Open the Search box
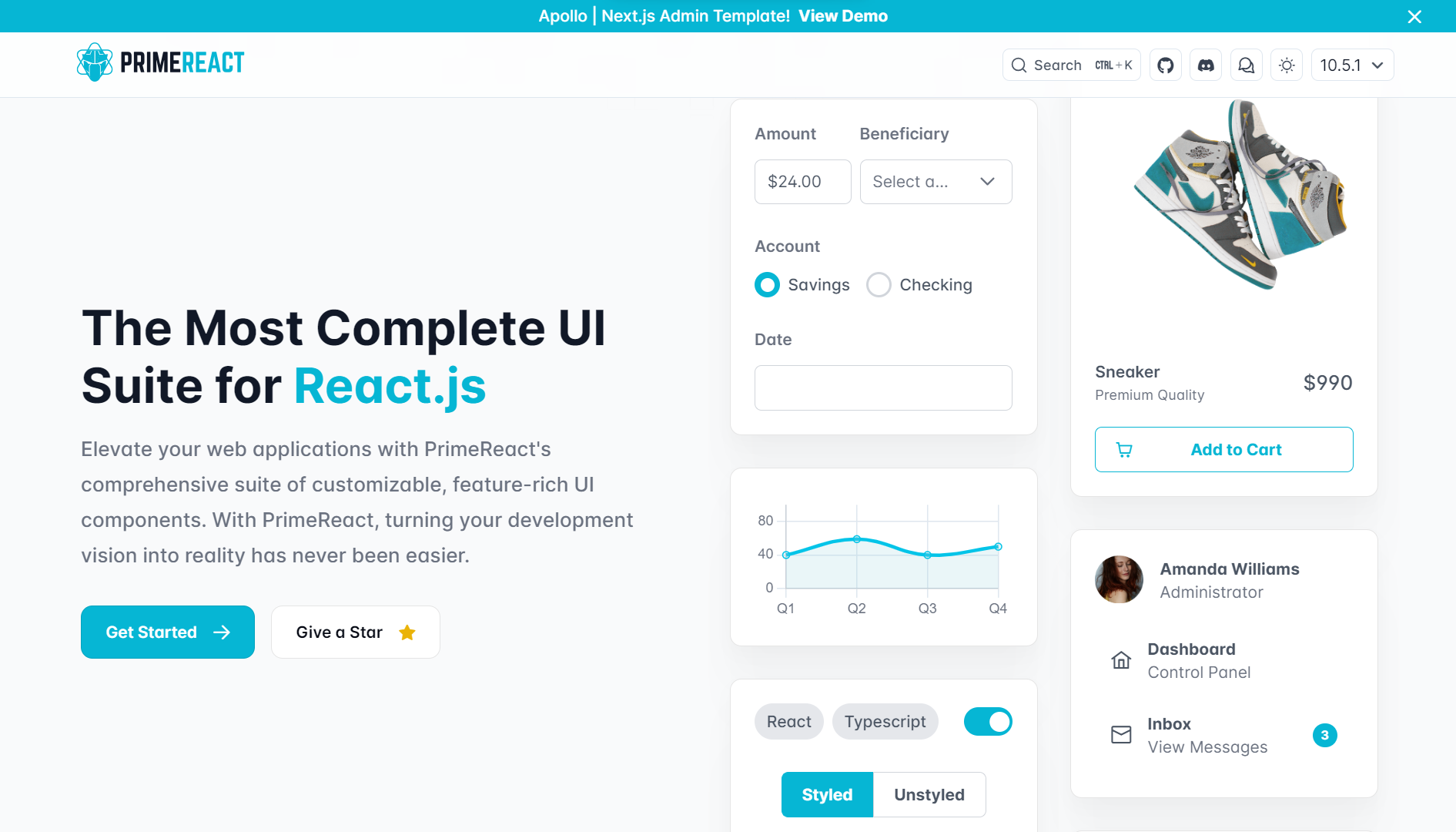Screen dimensions: 1456x832 click(x=1071, y=65)
